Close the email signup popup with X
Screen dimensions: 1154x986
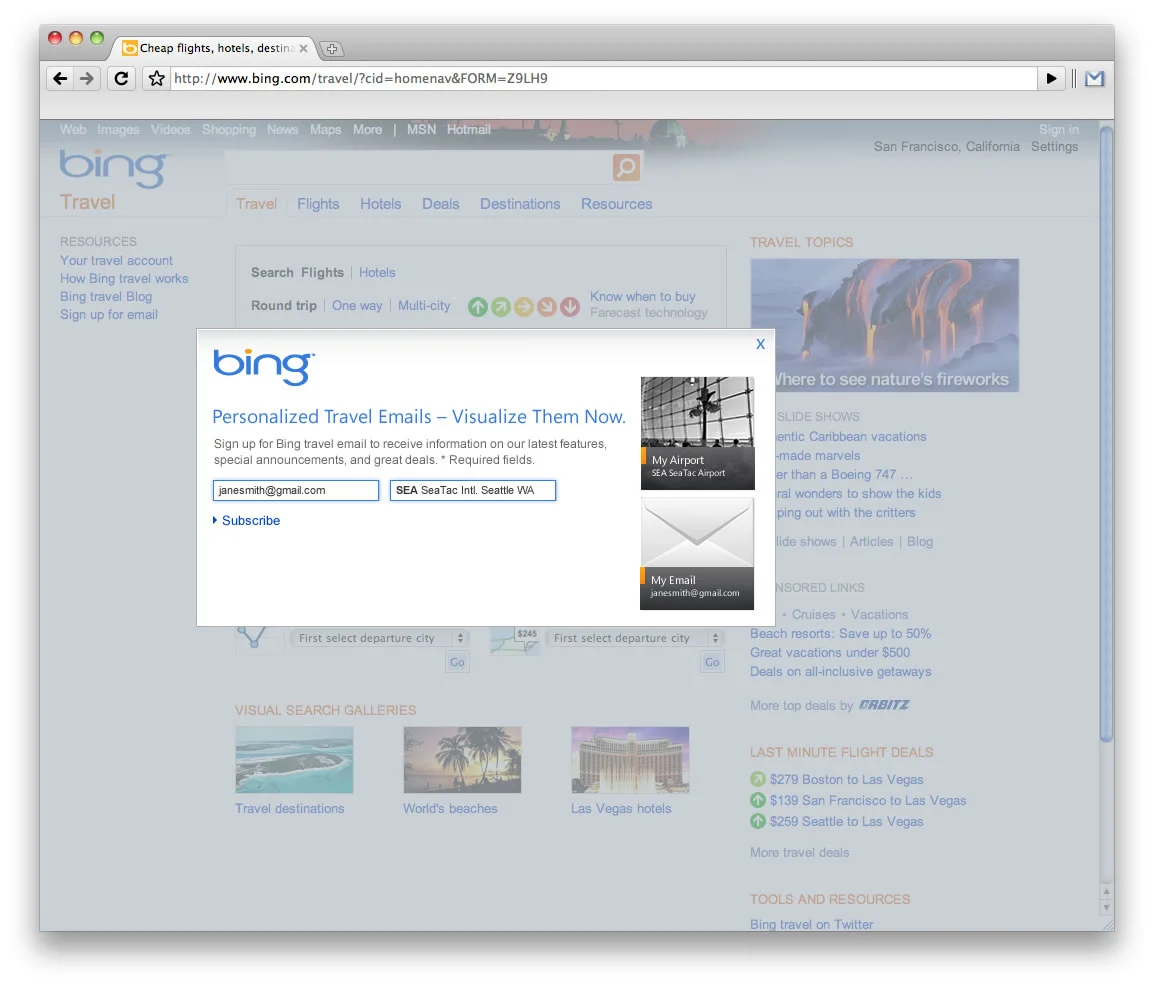tap(760, 344)
